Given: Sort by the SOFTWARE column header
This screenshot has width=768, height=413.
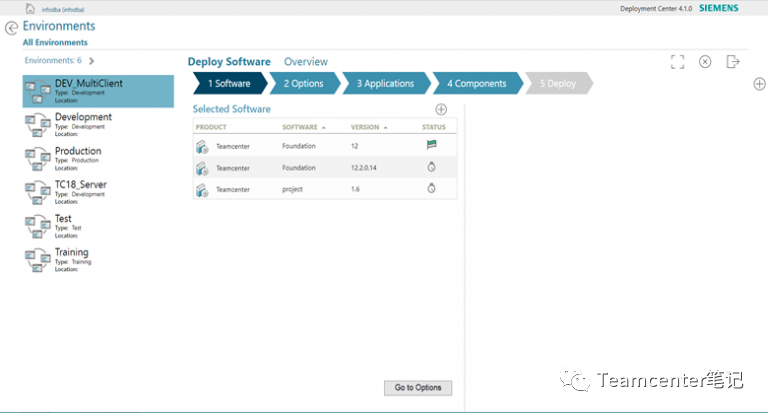Looking at the screenshot, I should (304, 128).
